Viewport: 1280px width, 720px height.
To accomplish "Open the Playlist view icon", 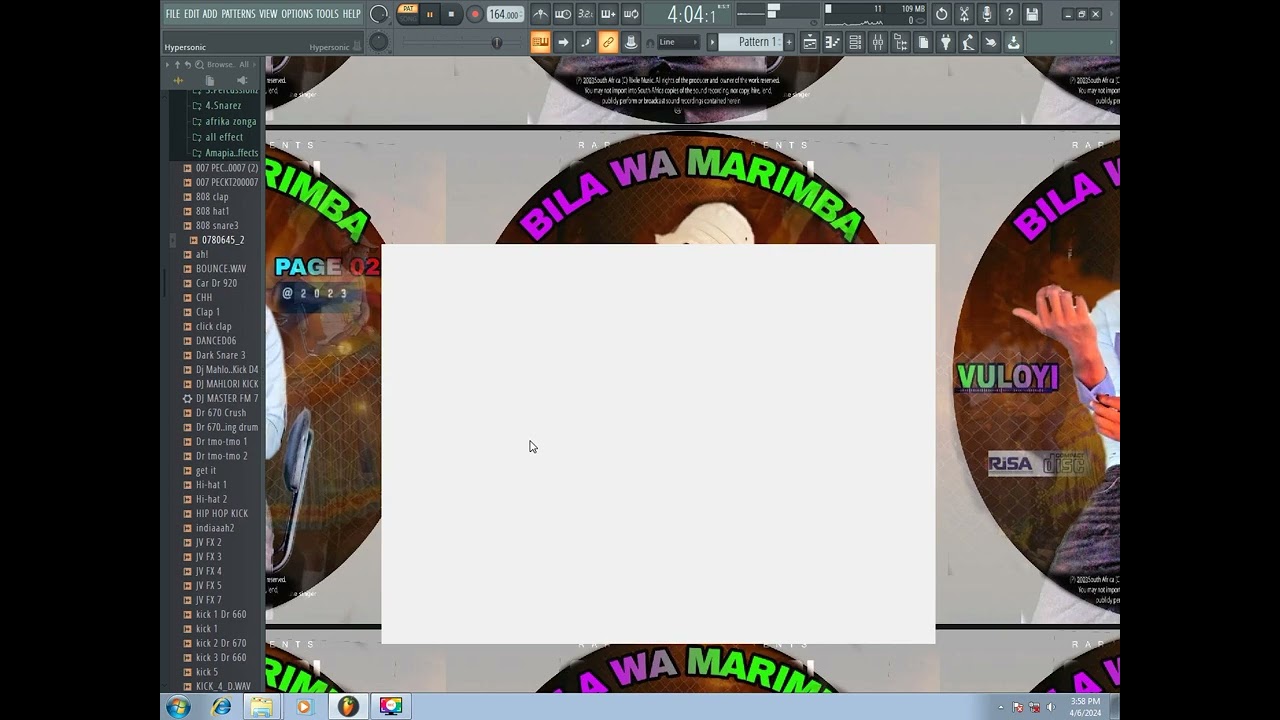I will [x=810, y=42].
